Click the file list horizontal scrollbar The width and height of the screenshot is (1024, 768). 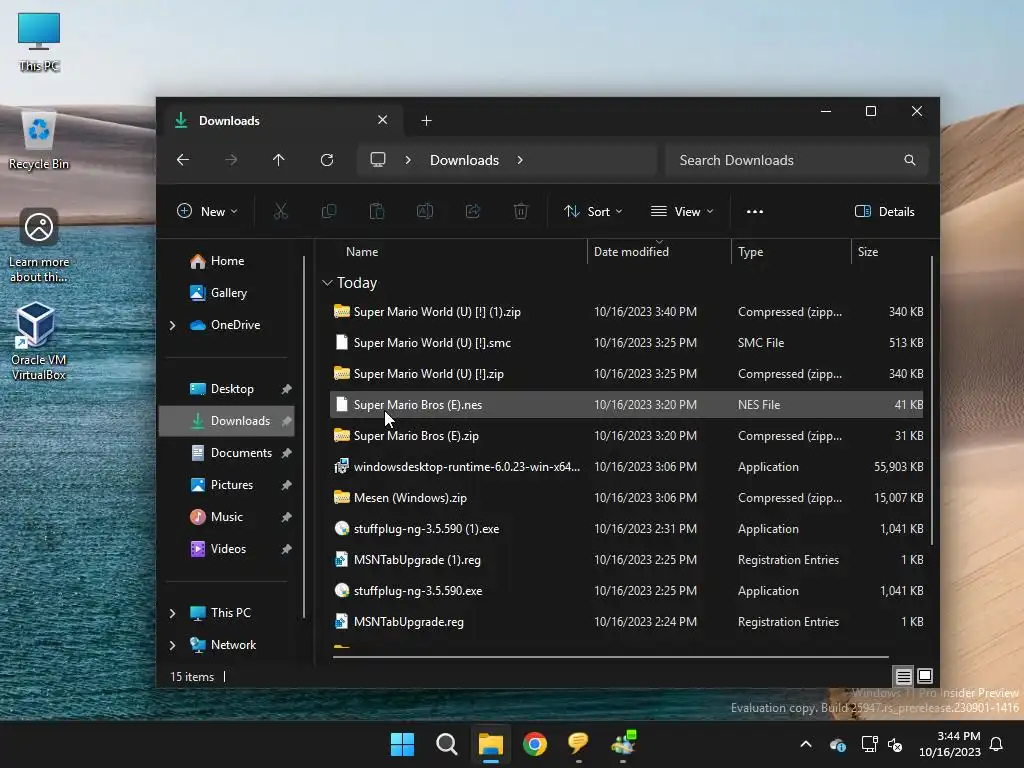coord(611,657)
